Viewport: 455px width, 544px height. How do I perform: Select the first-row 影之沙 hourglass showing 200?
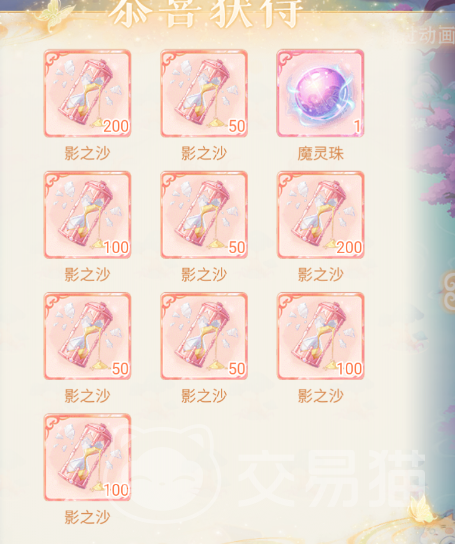pos(87,93)
